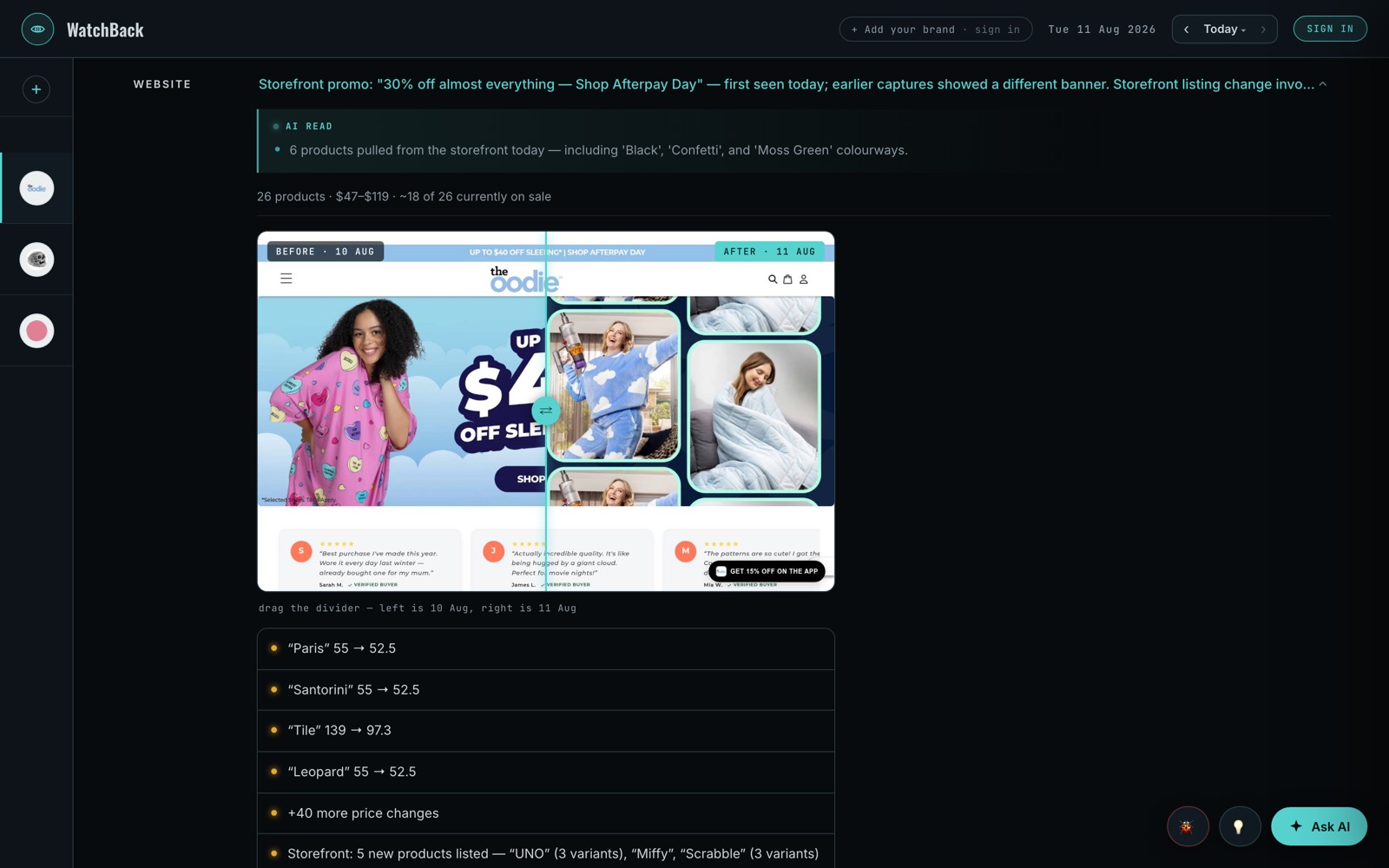Expand +40 more price changes

(x=546, y=813)
